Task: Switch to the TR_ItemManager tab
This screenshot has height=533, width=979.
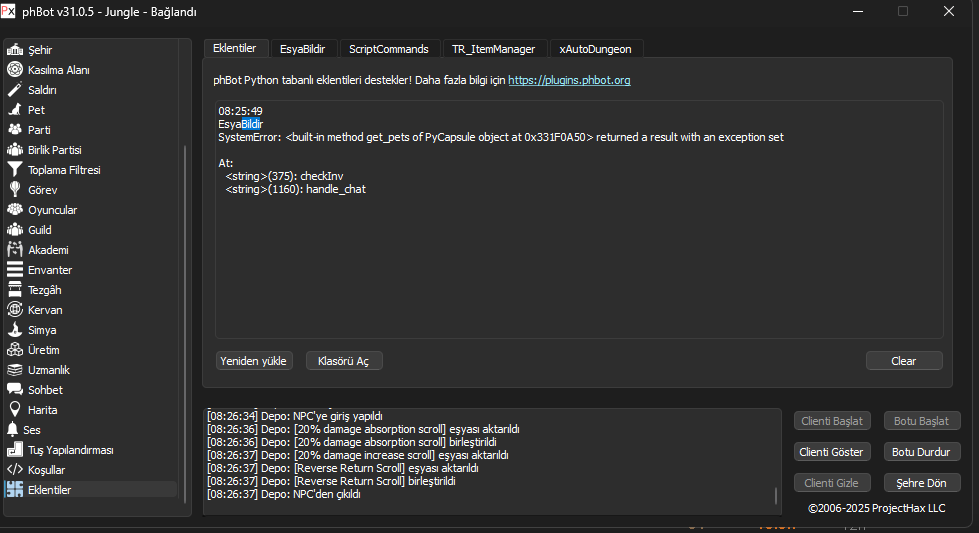Action: pos(494,49)
